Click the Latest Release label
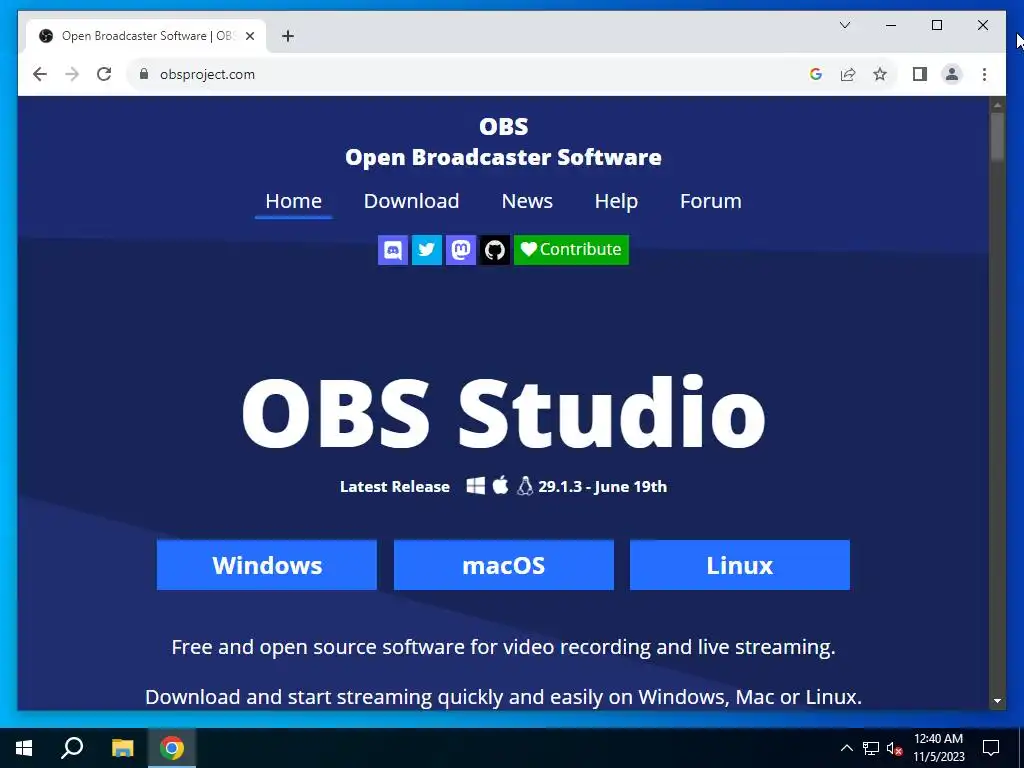1024x768 pixels. [x=394, y=487]
